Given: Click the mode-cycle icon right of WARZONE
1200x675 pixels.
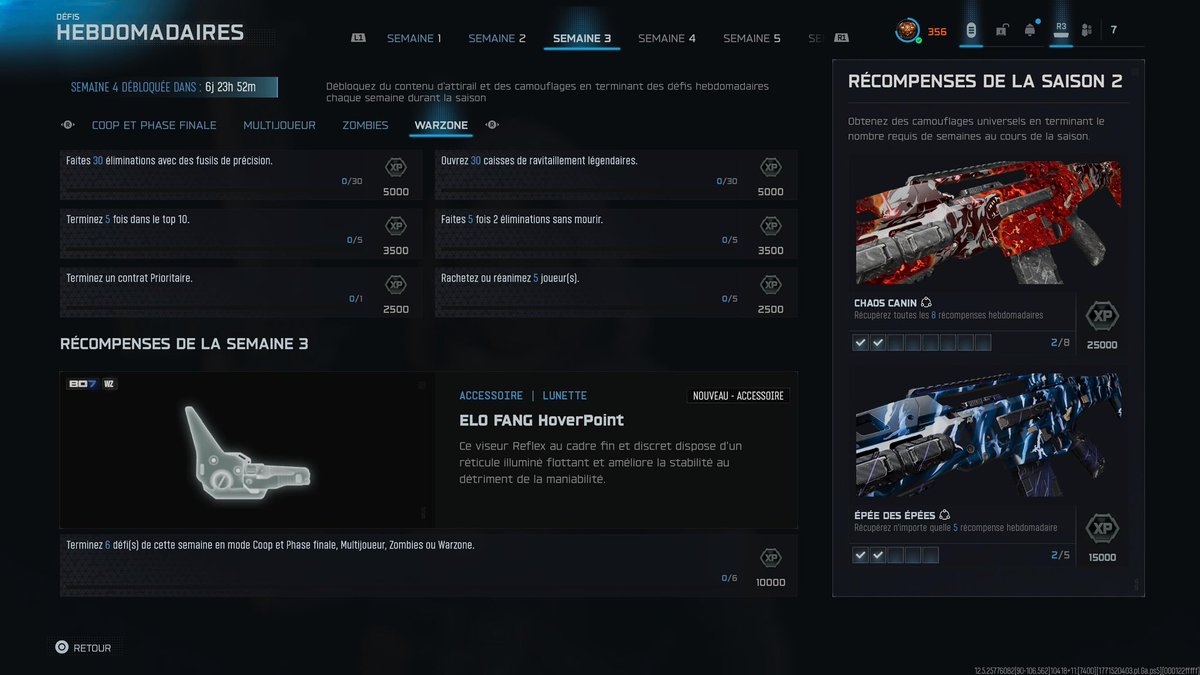Looking at the screenshot, I should click(x=492, y=125).
